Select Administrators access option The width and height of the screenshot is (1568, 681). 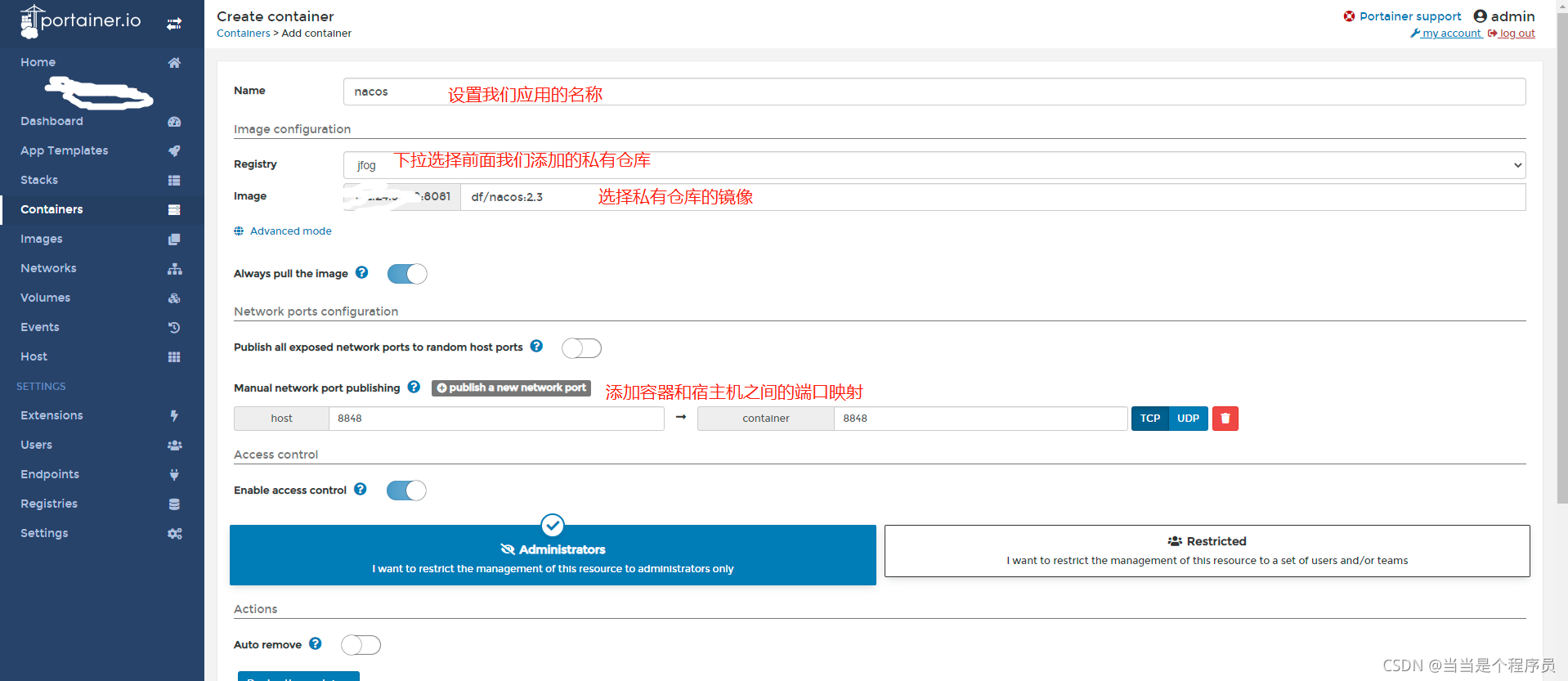553,555
